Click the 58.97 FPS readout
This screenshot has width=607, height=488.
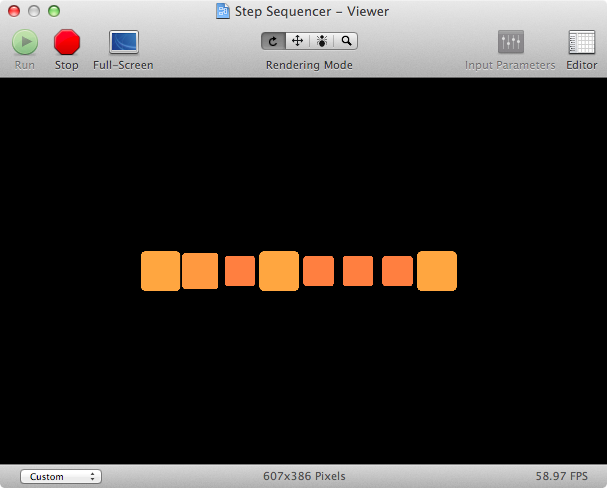tap(562, 476)
